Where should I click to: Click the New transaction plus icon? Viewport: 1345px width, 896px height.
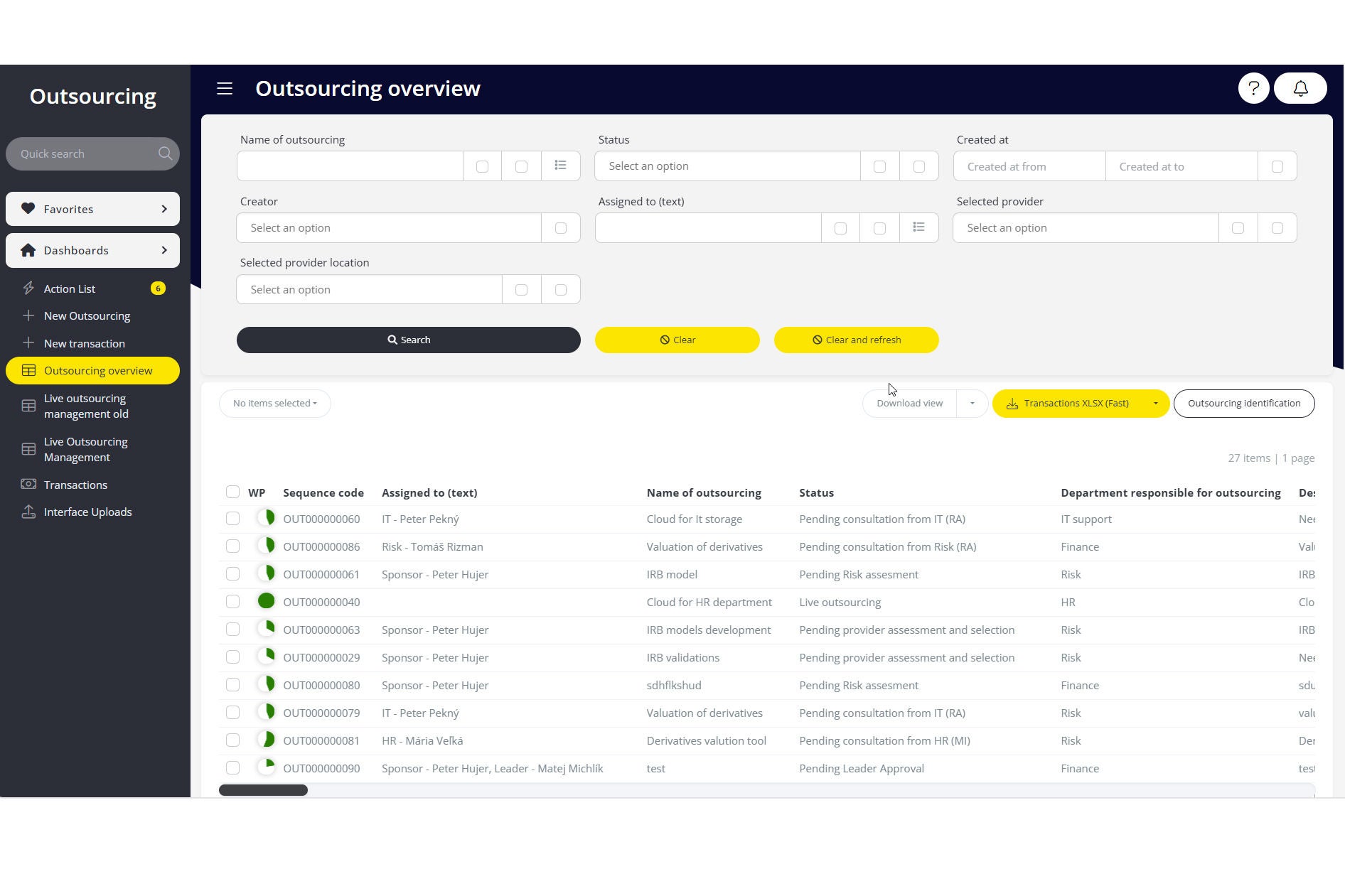tap(28, 343)
